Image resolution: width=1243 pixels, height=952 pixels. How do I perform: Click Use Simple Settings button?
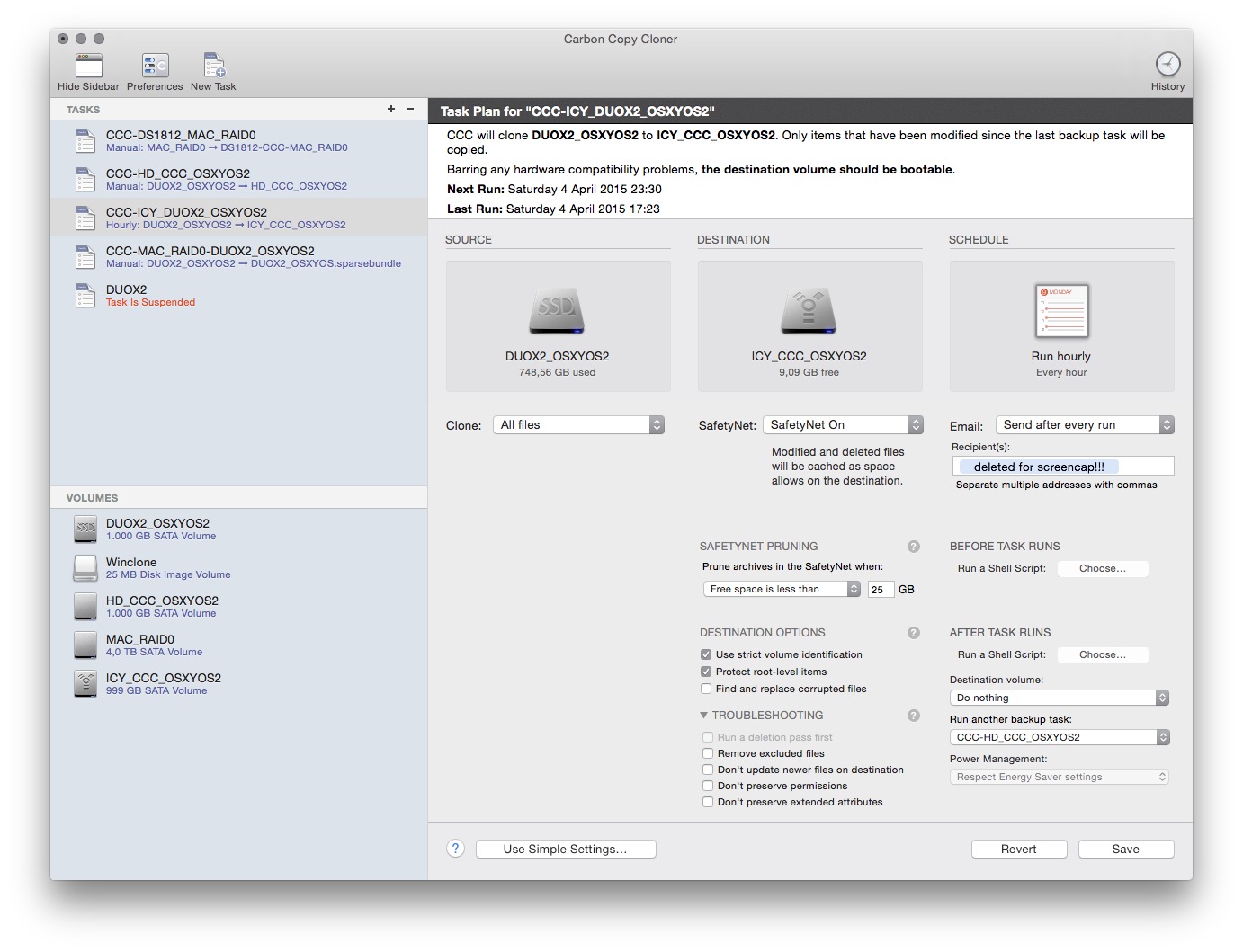(x=566, y=849)
